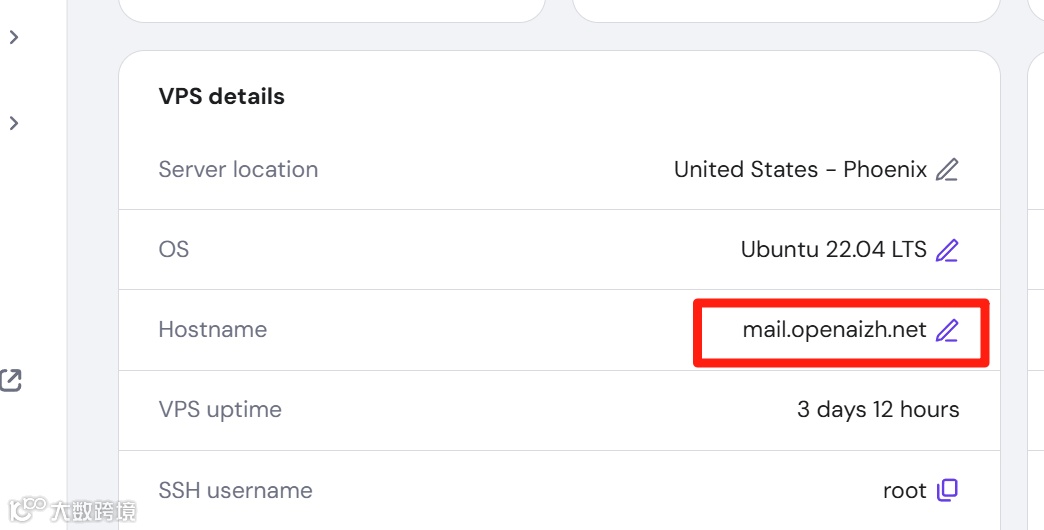Click the VPS uptime label
The height and width of the screenshot is (530, 1044).
220,410
